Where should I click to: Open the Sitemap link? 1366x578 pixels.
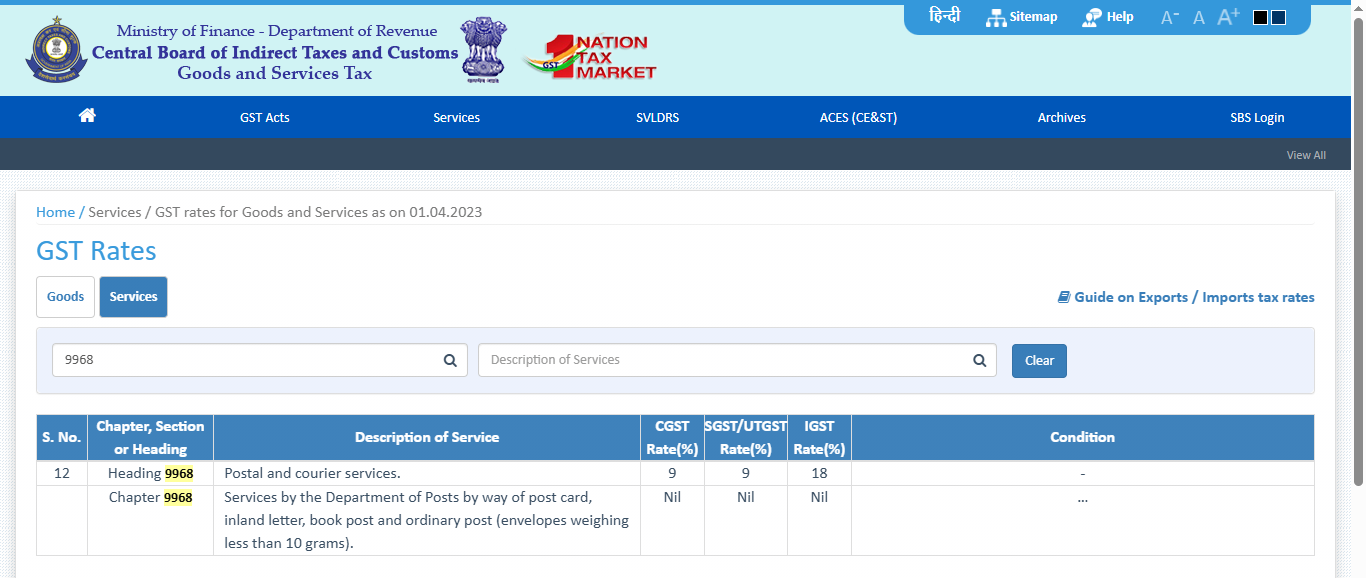[x=1021, y=17]
